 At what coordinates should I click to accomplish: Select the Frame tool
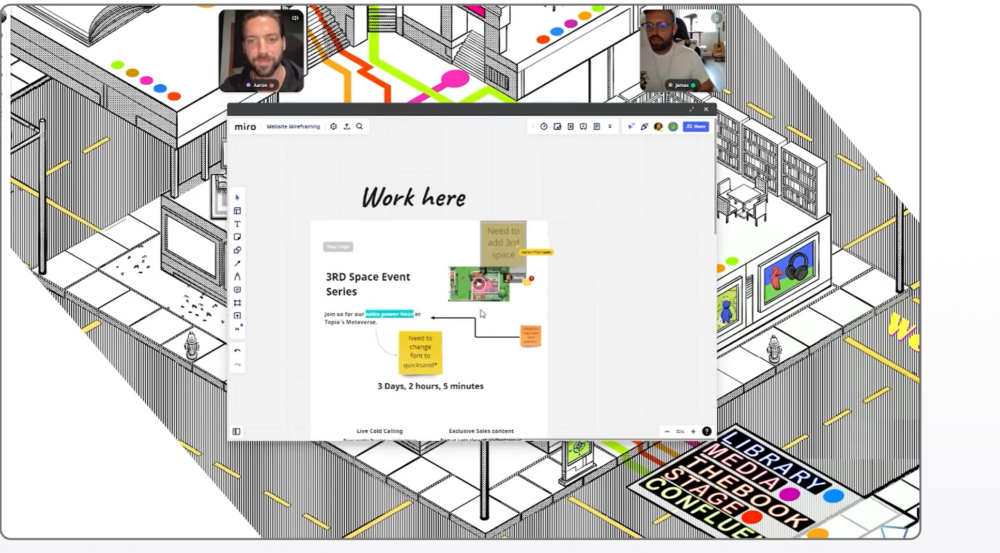click(x=237, y=302)
